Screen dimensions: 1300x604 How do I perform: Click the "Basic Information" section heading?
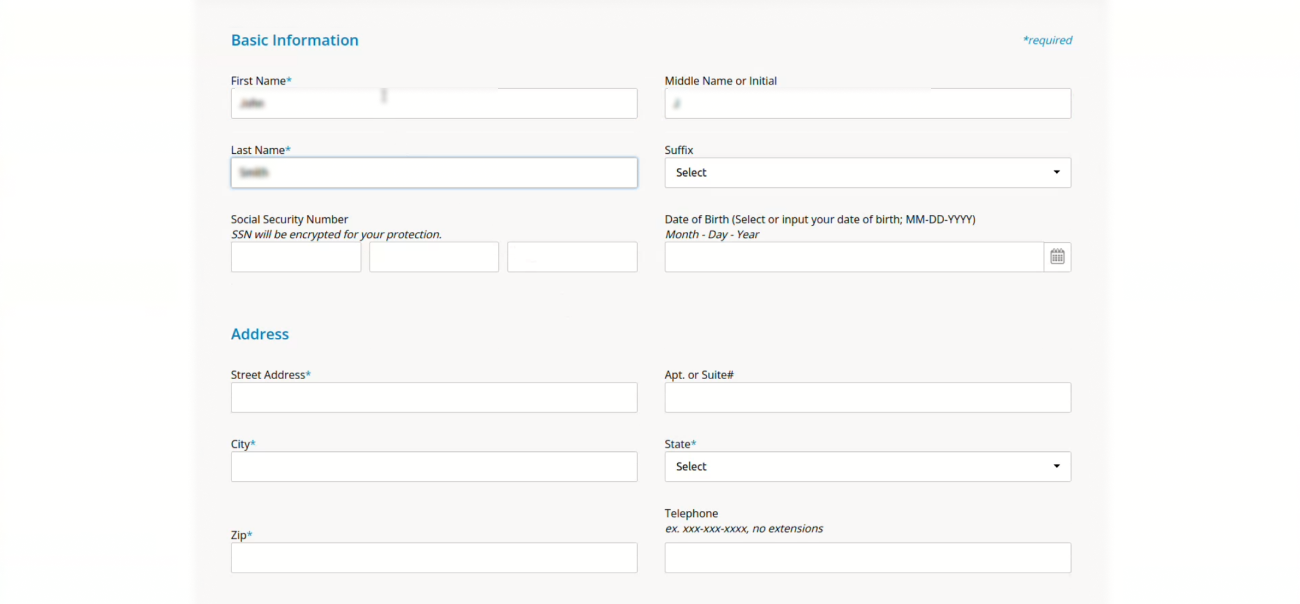click(294, 41)
